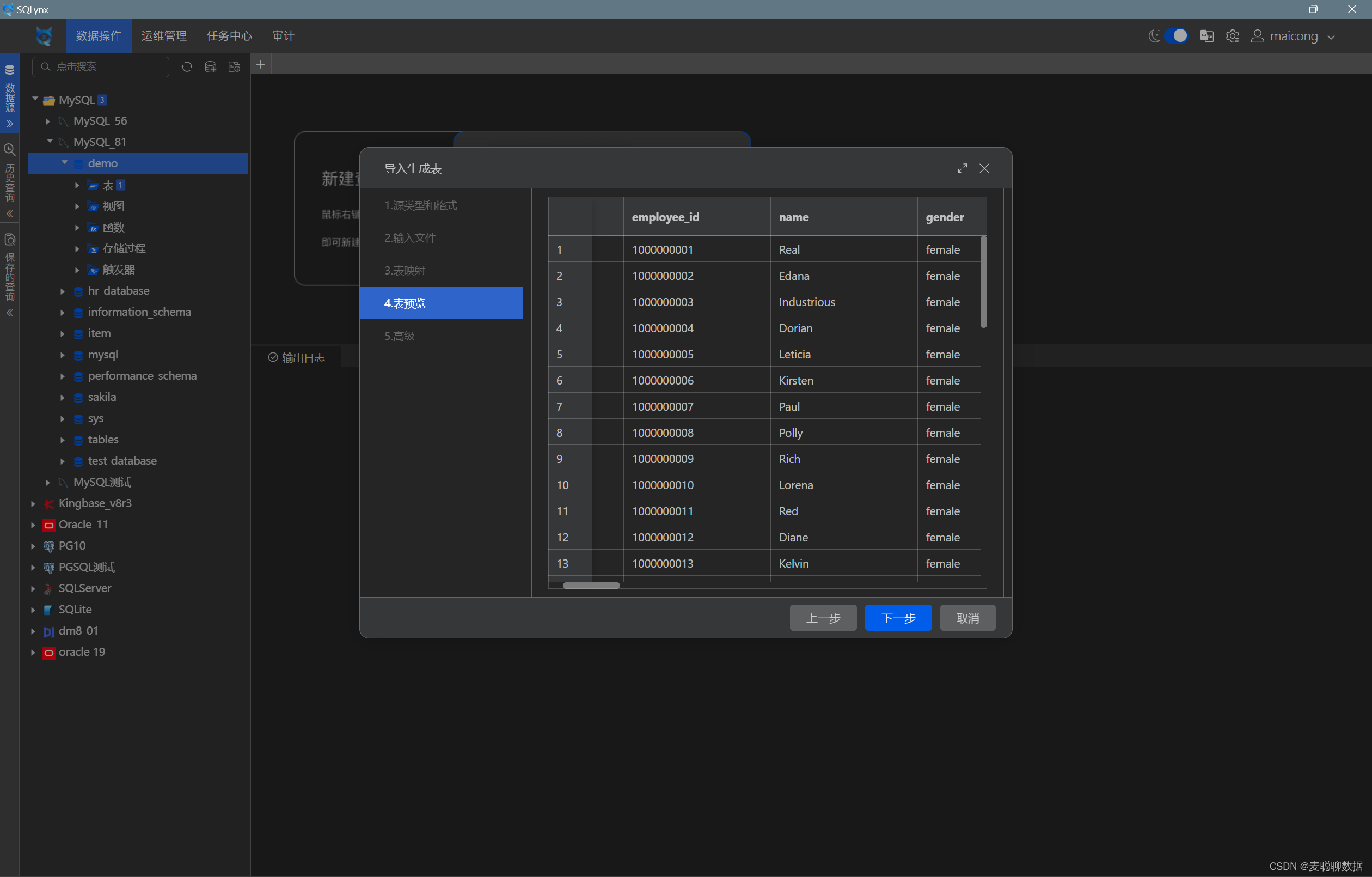Toggle the dark mode switch
This screenshot has height=877, width=1372.
(1175, 36)
